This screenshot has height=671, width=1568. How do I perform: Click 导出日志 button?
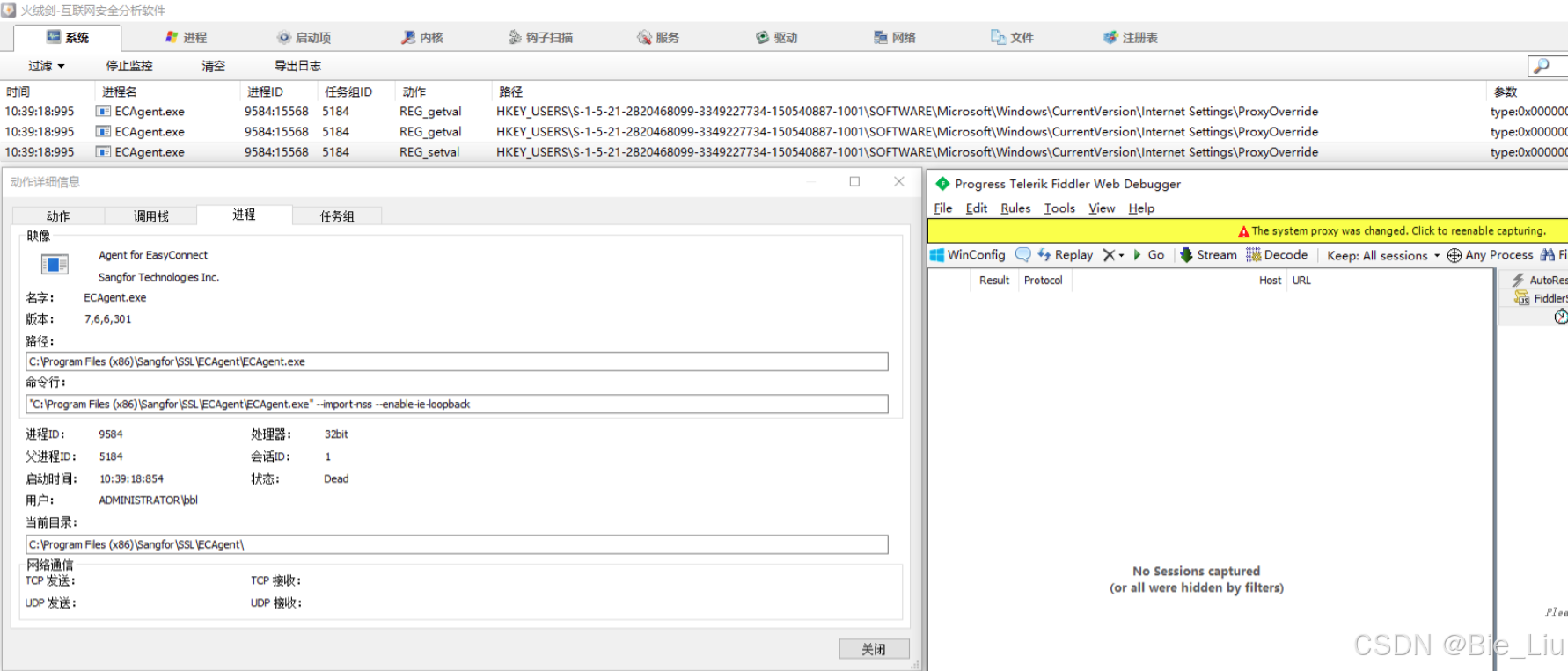coord(297,66)
